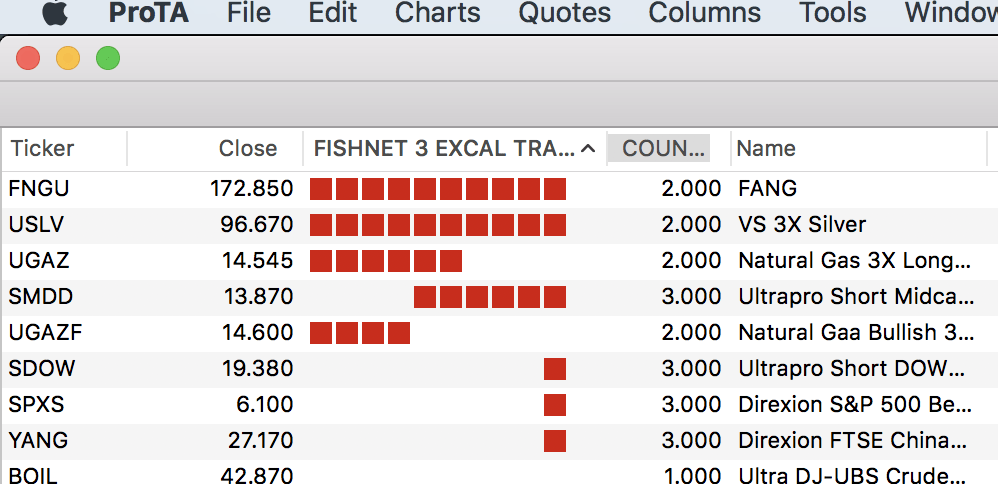
Task: Click close value 19.380
Action: (258, 369)
